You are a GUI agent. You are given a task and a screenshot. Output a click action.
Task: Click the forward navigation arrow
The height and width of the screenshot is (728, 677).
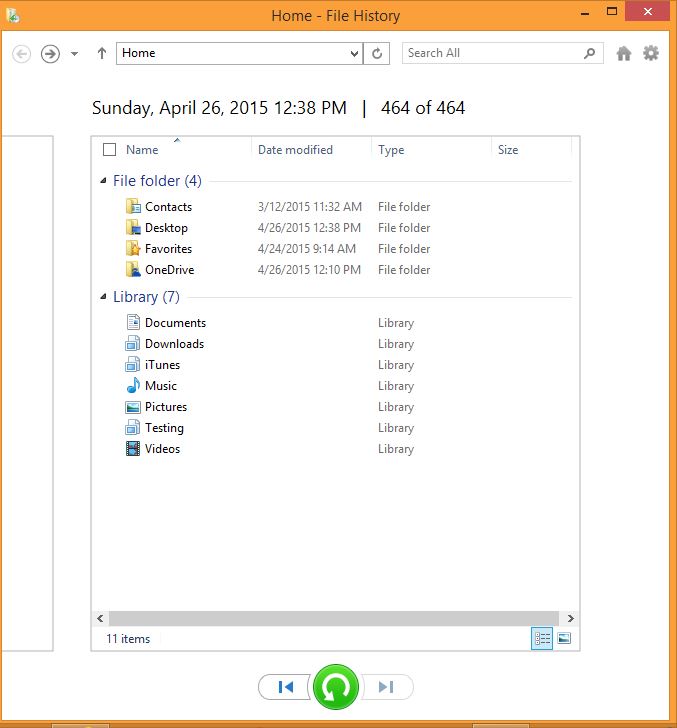point(50,54)
